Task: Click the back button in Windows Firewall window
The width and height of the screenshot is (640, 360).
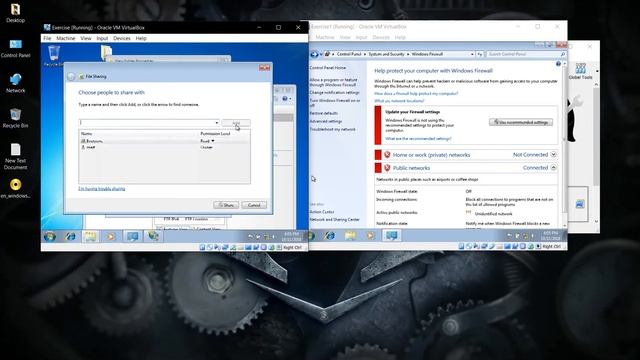Action: coord(314,54)
